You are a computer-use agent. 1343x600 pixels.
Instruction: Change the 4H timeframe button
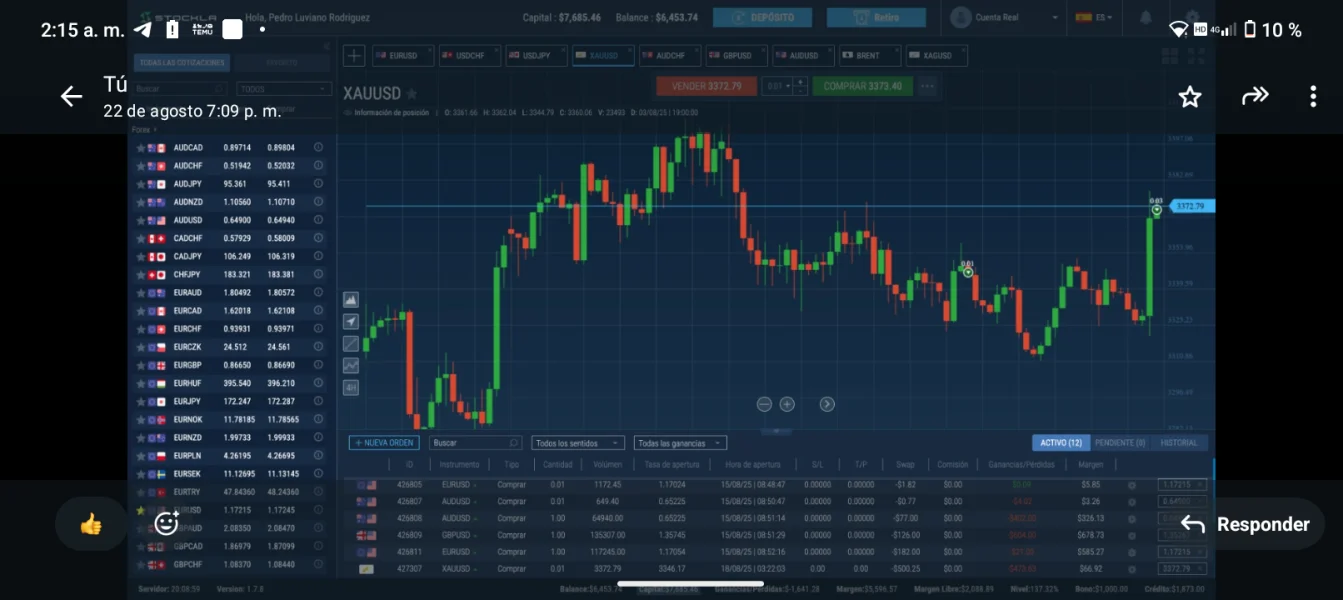351,388
